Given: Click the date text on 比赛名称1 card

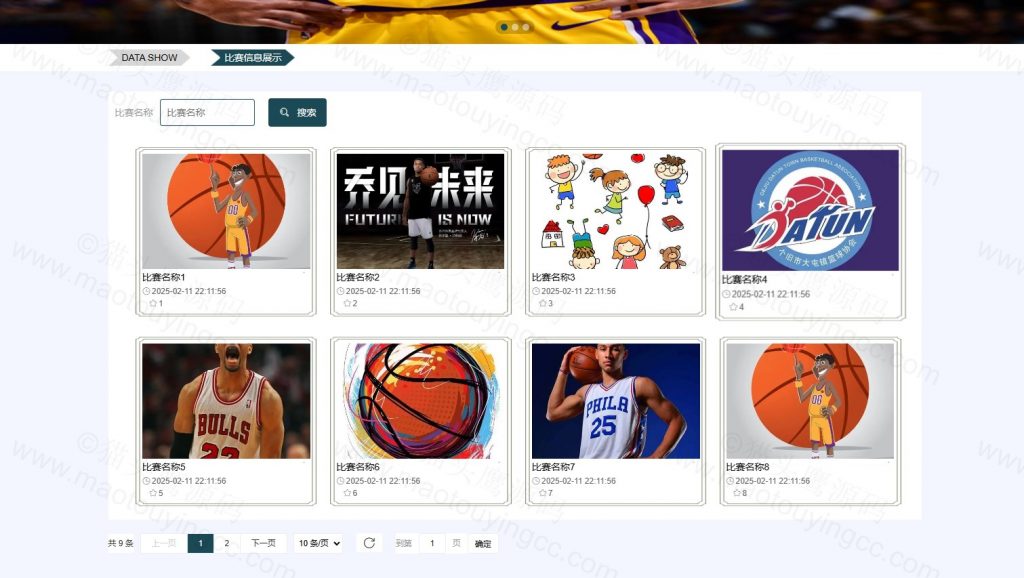Looking at the screenshot, I should pyautogui.click(x=189, y=291).
